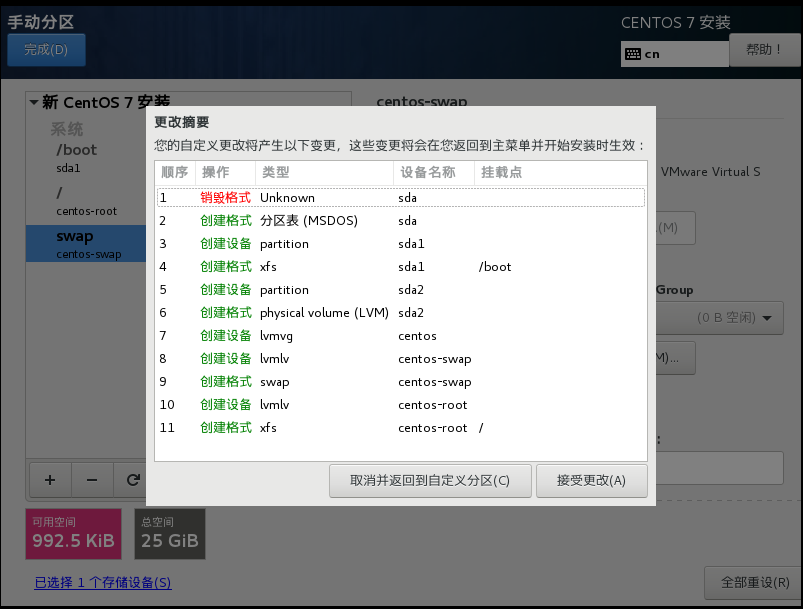Open 已选择 1 个存储设备(S) link
Image resolution: width=803 pixels, height=609 pixels.
[102, 582]
